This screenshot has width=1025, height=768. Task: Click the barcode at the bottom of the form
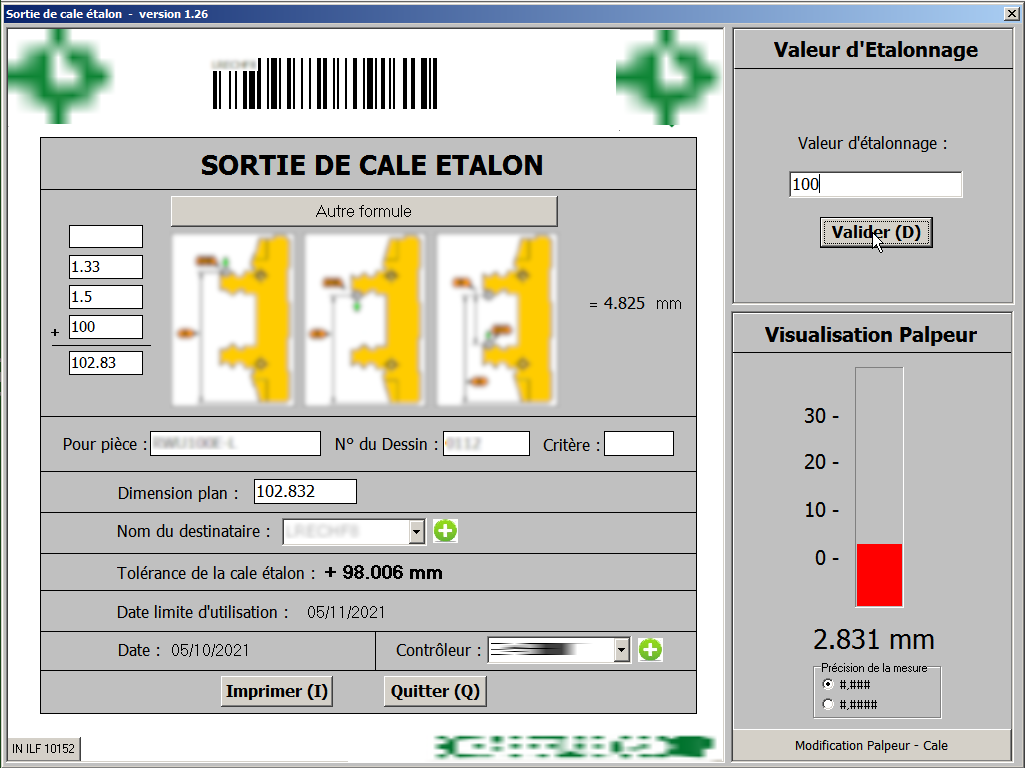coord(572,745)
